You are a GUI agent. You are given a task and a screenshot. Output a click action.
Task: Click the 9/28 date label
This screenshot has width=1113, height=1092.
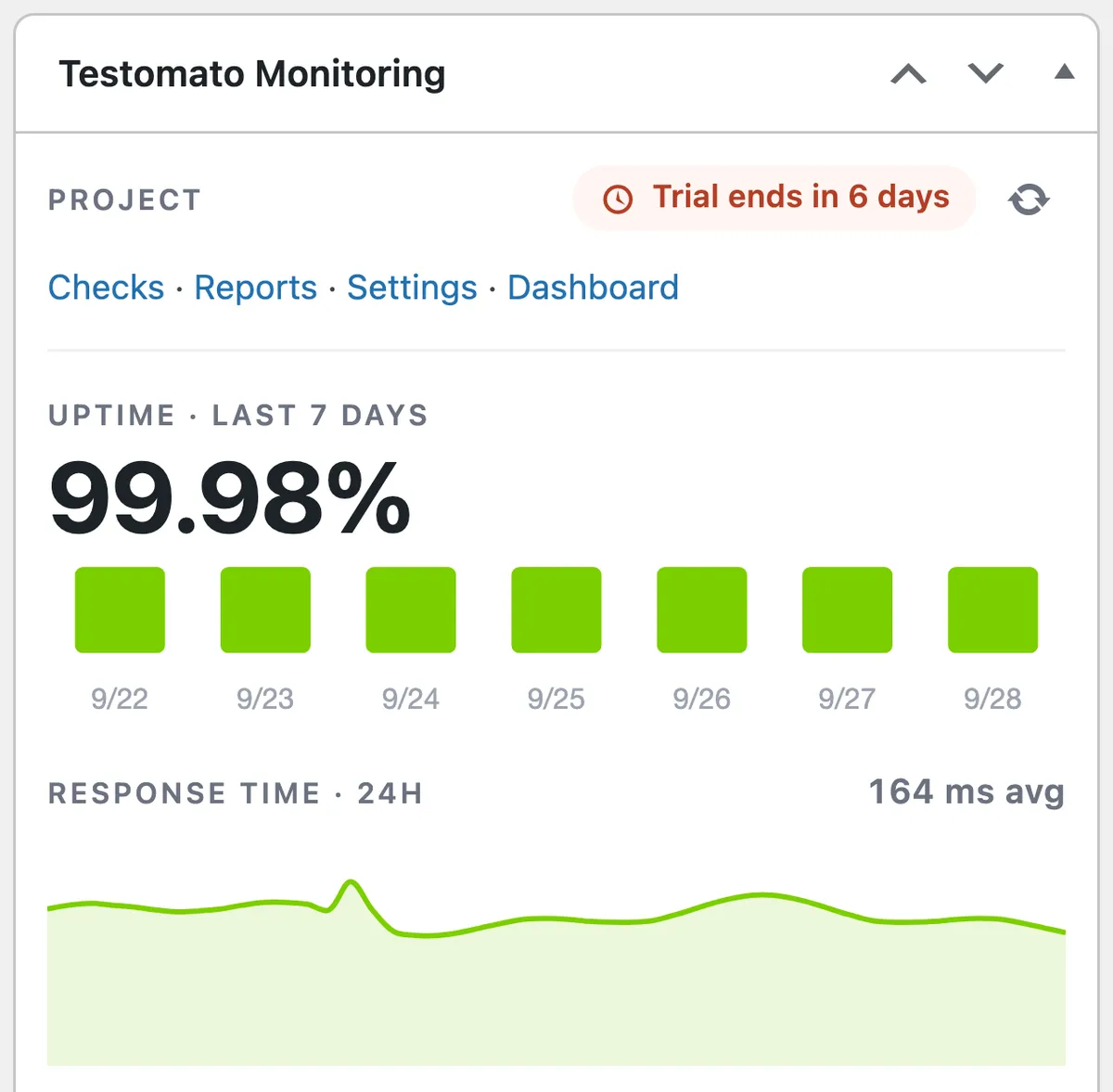tap(992, 699)
